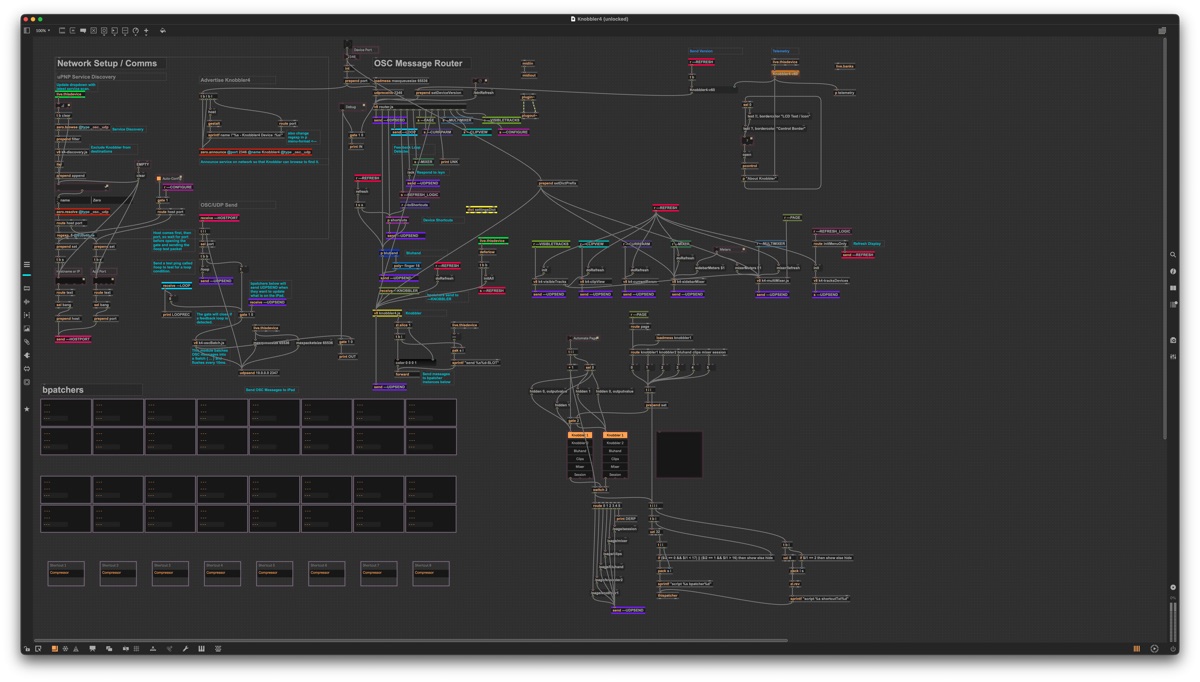
Task: Click the 'route 0 1 2 3 4 5' object
Action: pyautogui.click(x=607, y=506)
